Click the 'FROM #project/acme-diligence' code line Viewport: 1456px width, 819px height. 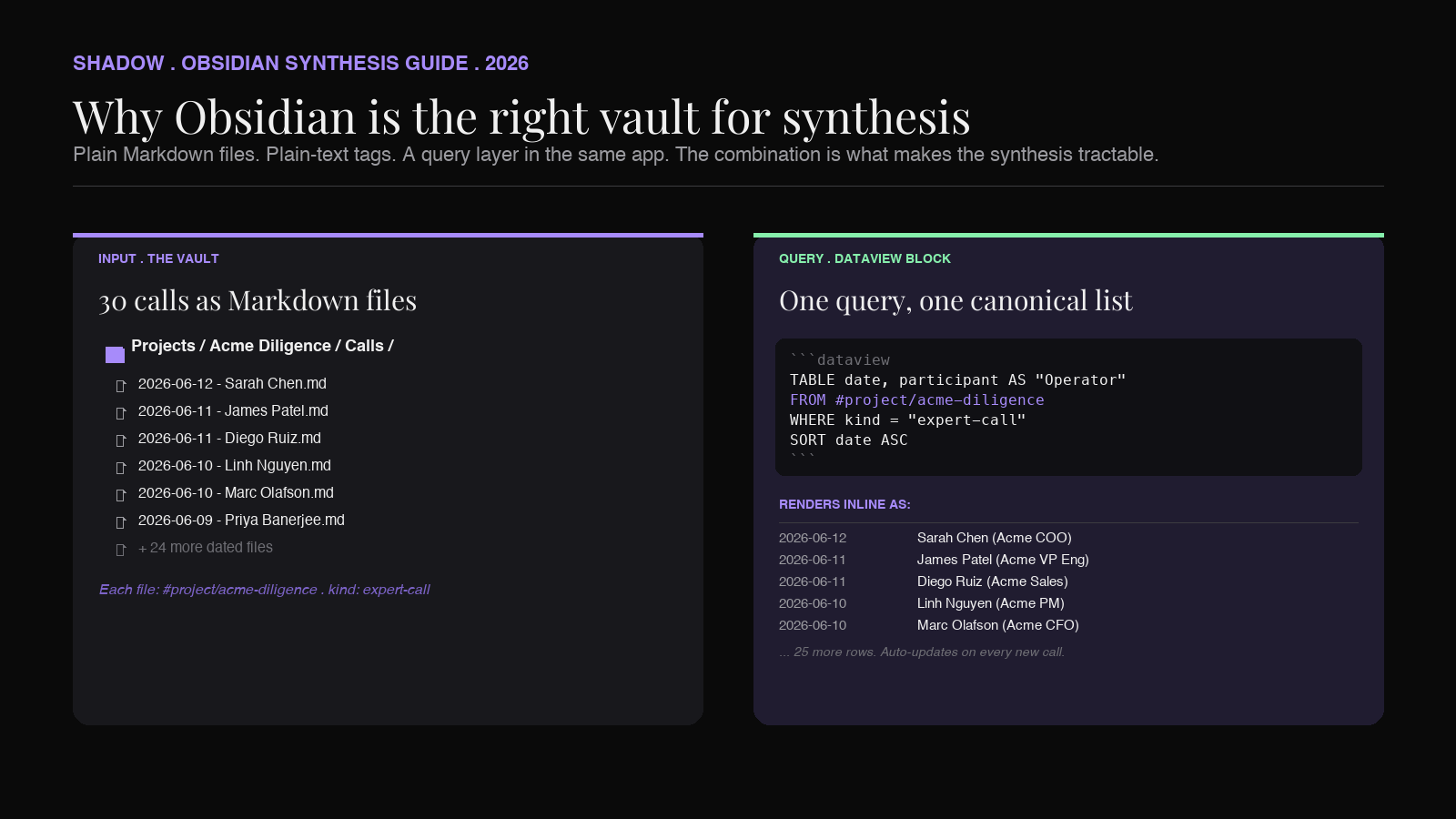tap(917, 399)
